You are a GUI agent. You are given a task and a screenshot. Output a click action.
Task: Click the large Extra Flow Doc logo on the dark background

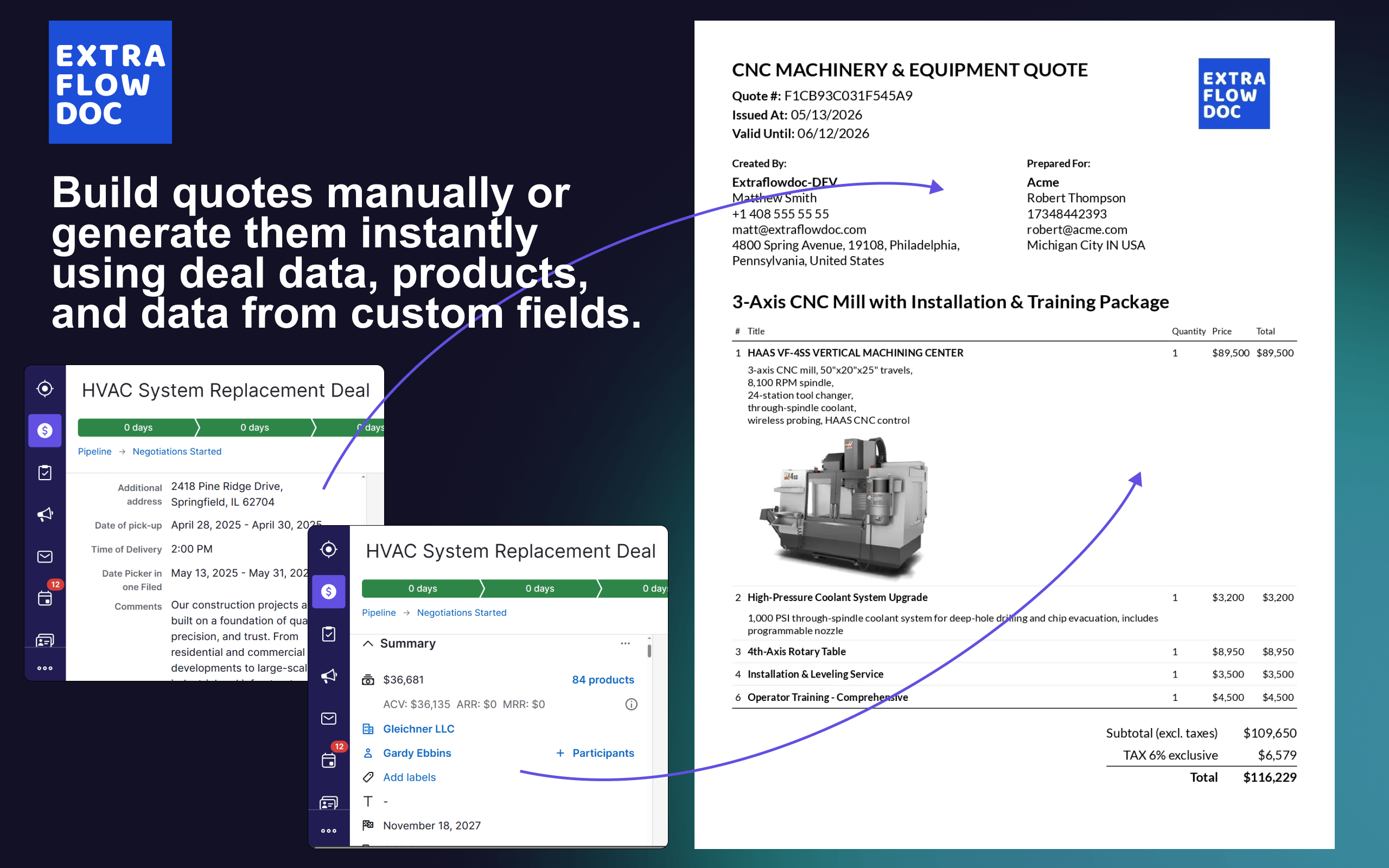110,82
